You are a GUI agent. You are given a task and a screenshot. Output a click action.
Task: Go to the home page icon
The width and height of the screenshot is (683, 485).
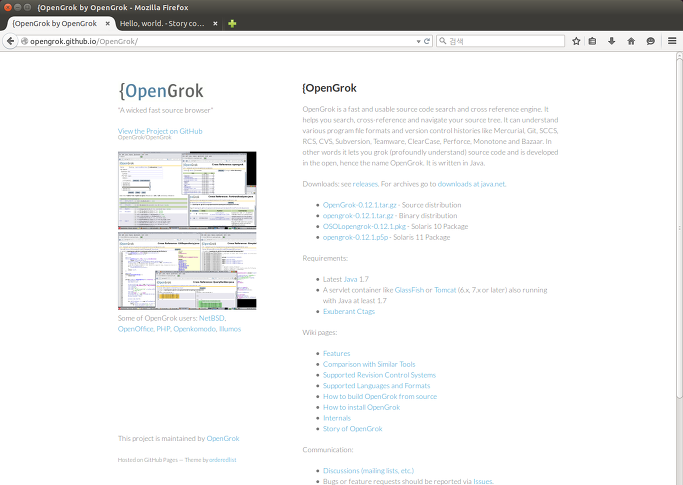coord(631,41)
